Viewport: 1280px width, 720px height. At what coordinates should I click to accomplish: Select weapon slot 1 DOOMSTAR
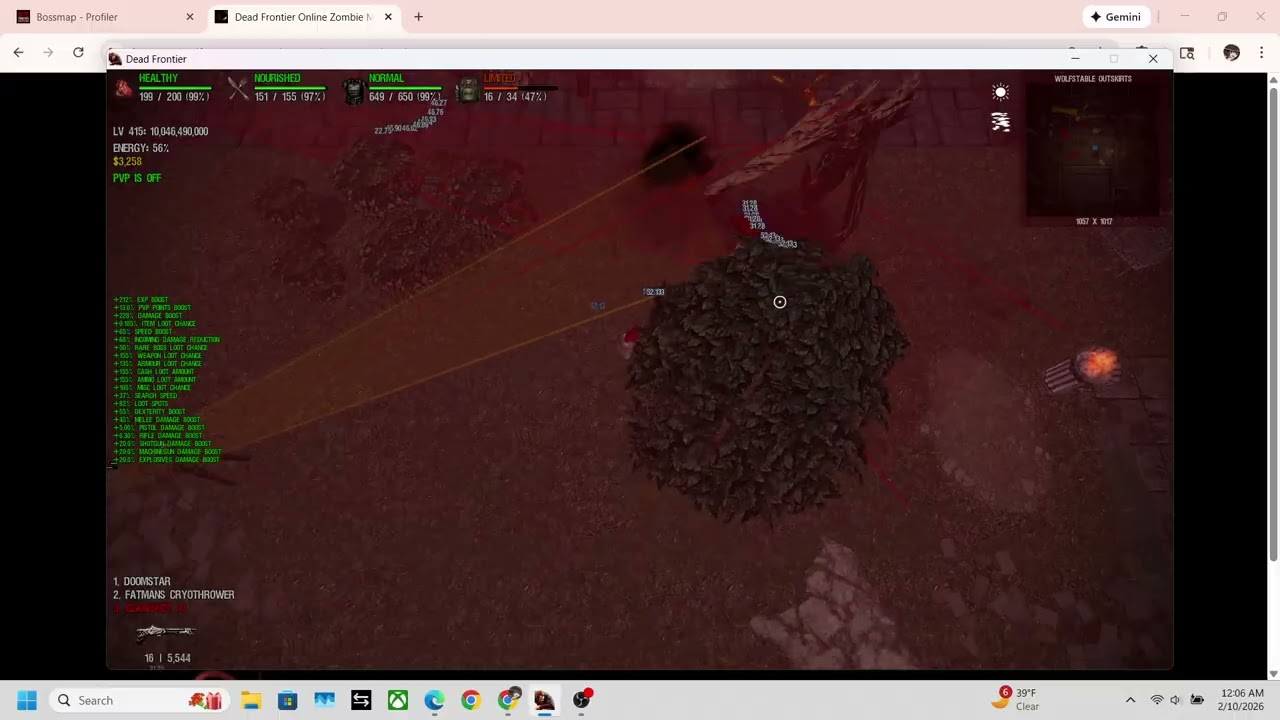point(142,581)
